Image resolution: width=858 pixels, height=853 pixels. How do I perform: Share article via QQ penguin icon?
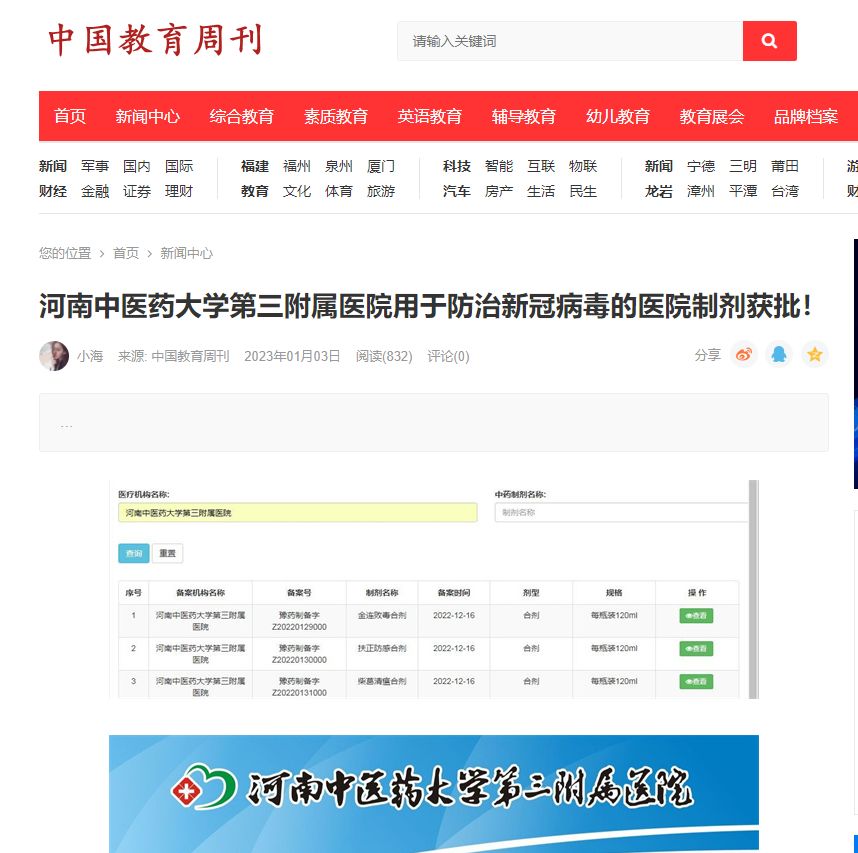(x=778, y=355)
